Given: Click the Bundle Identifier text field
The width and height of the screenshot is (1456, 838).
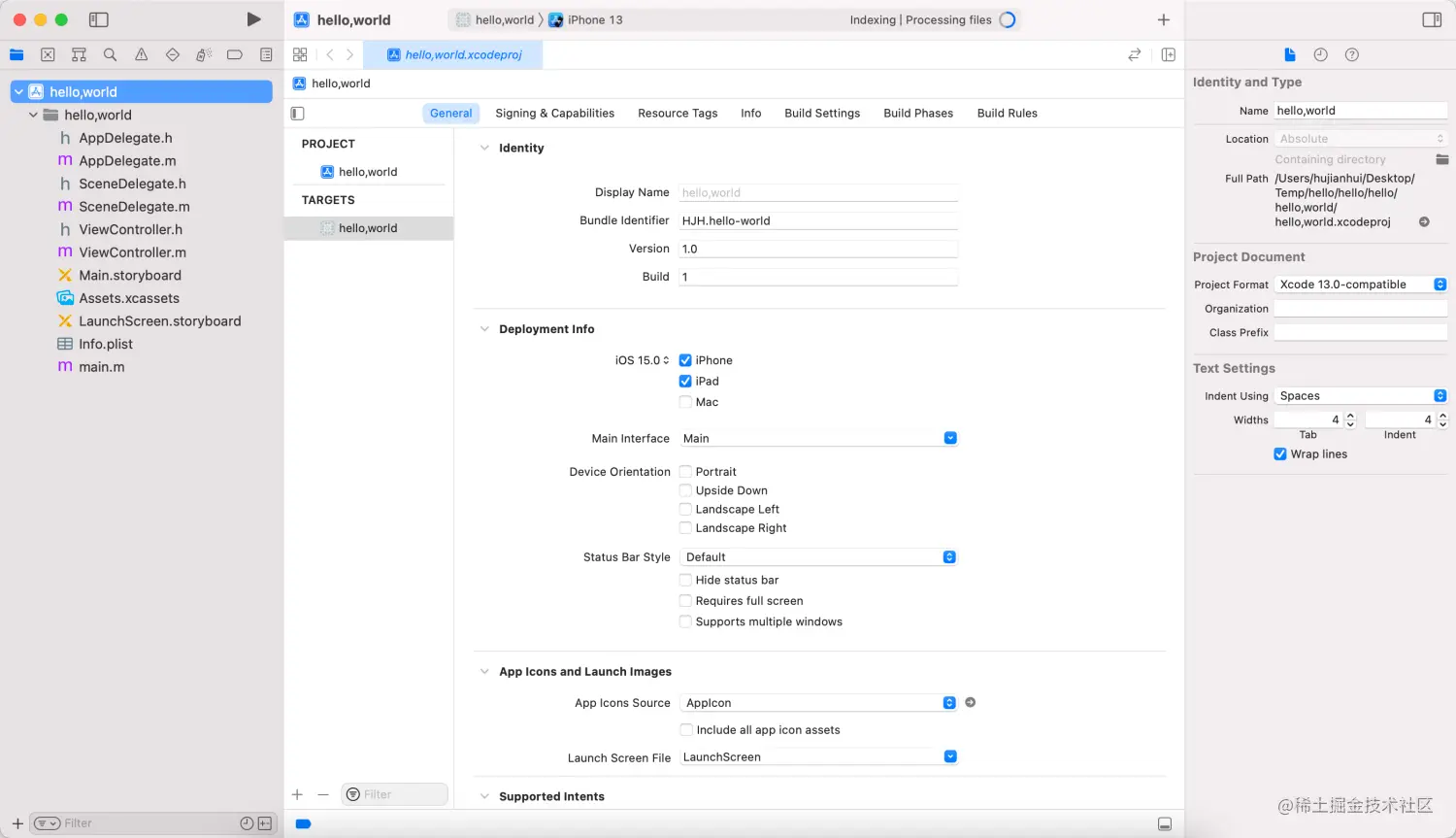Looking at the screenshot, I should click(x=818, y=220).
